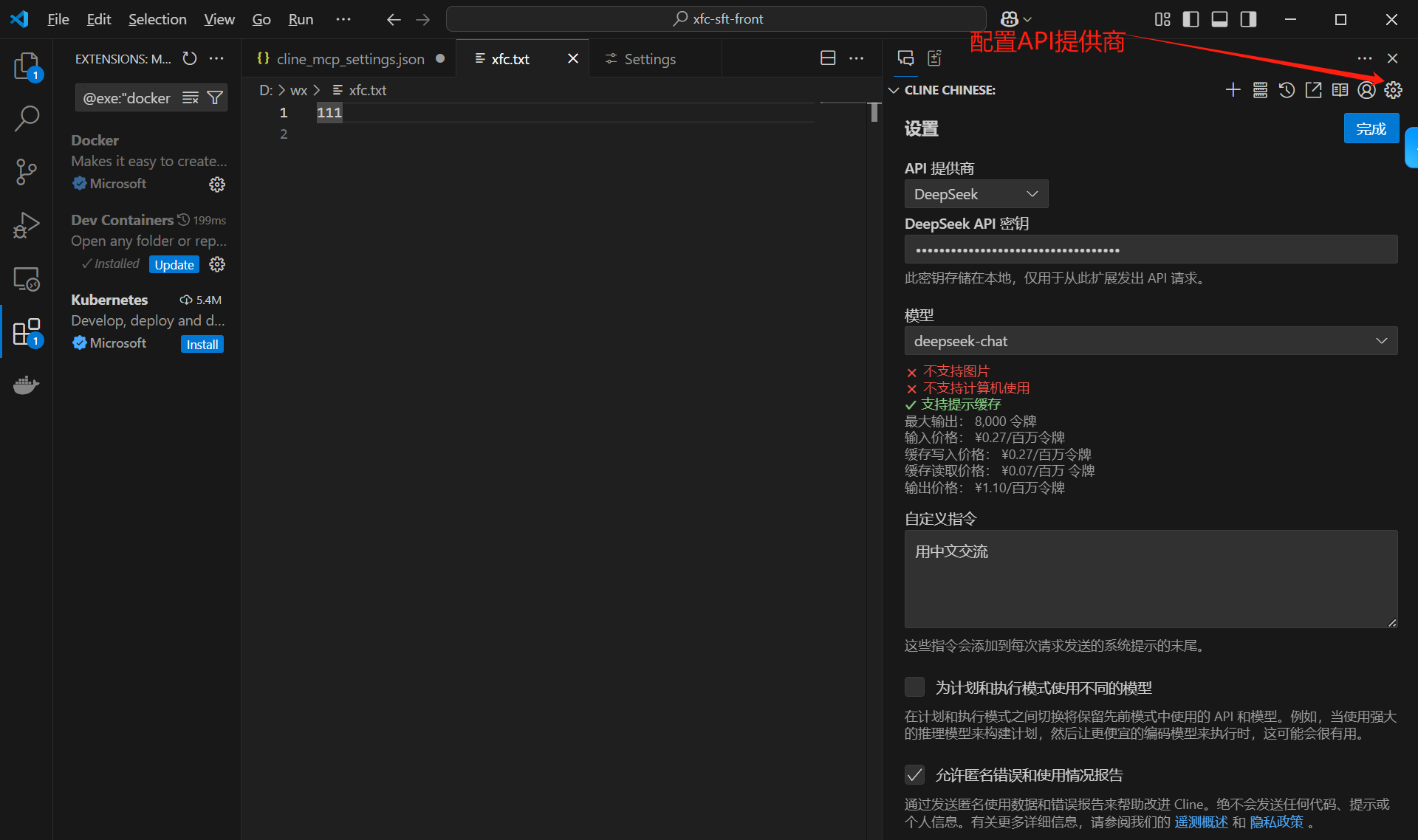Open the Source Control view
The image size is (1418, 840).
pyautogui.click(x=27, y=171)
